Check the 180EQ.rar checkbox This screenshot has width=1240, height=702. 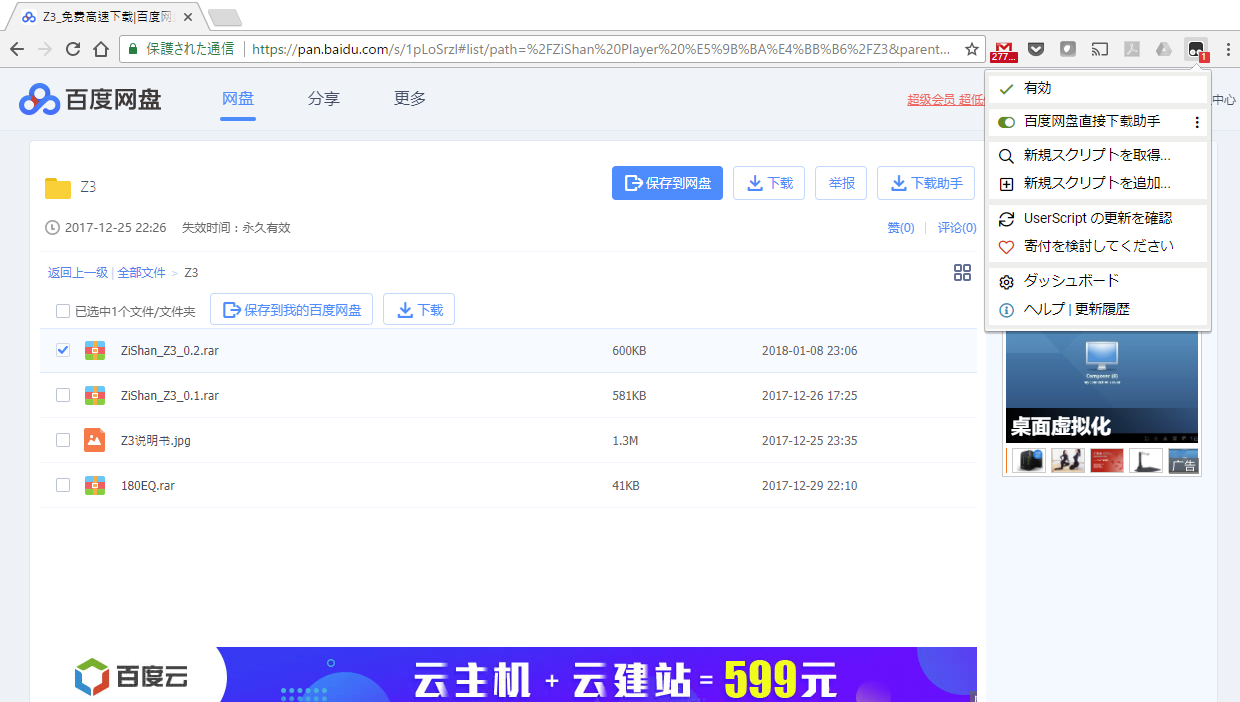coord(63,485)
